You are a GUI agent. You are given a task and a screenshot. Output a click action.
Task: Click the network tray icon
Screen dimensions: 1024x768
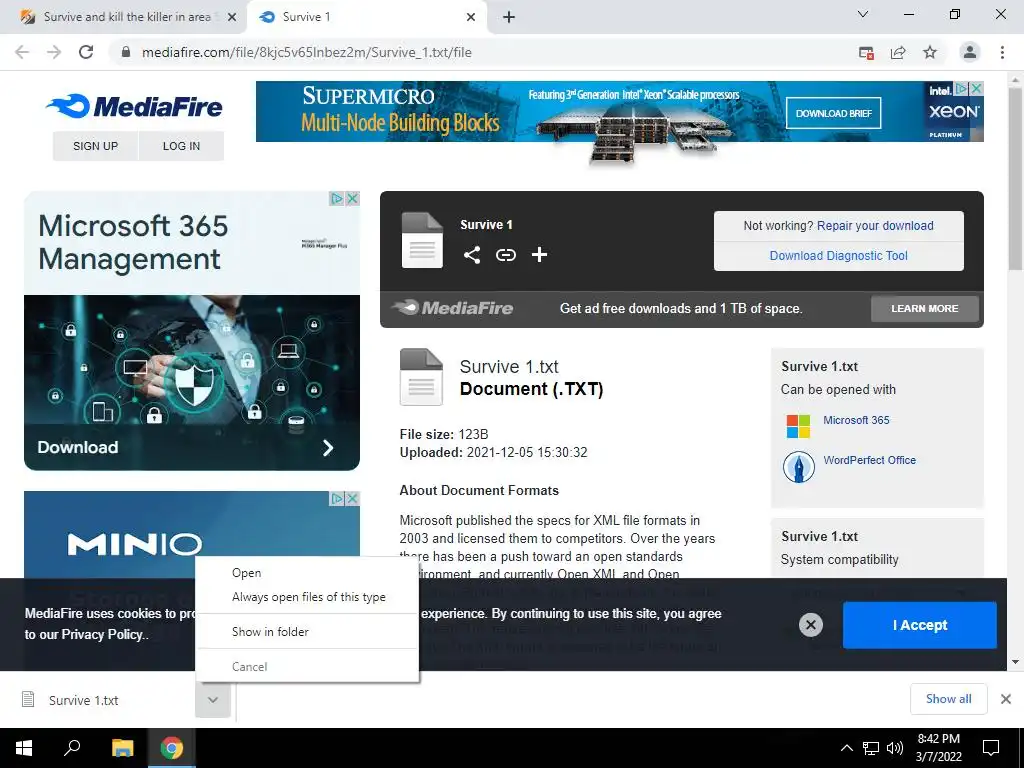(x=871, y=748)
